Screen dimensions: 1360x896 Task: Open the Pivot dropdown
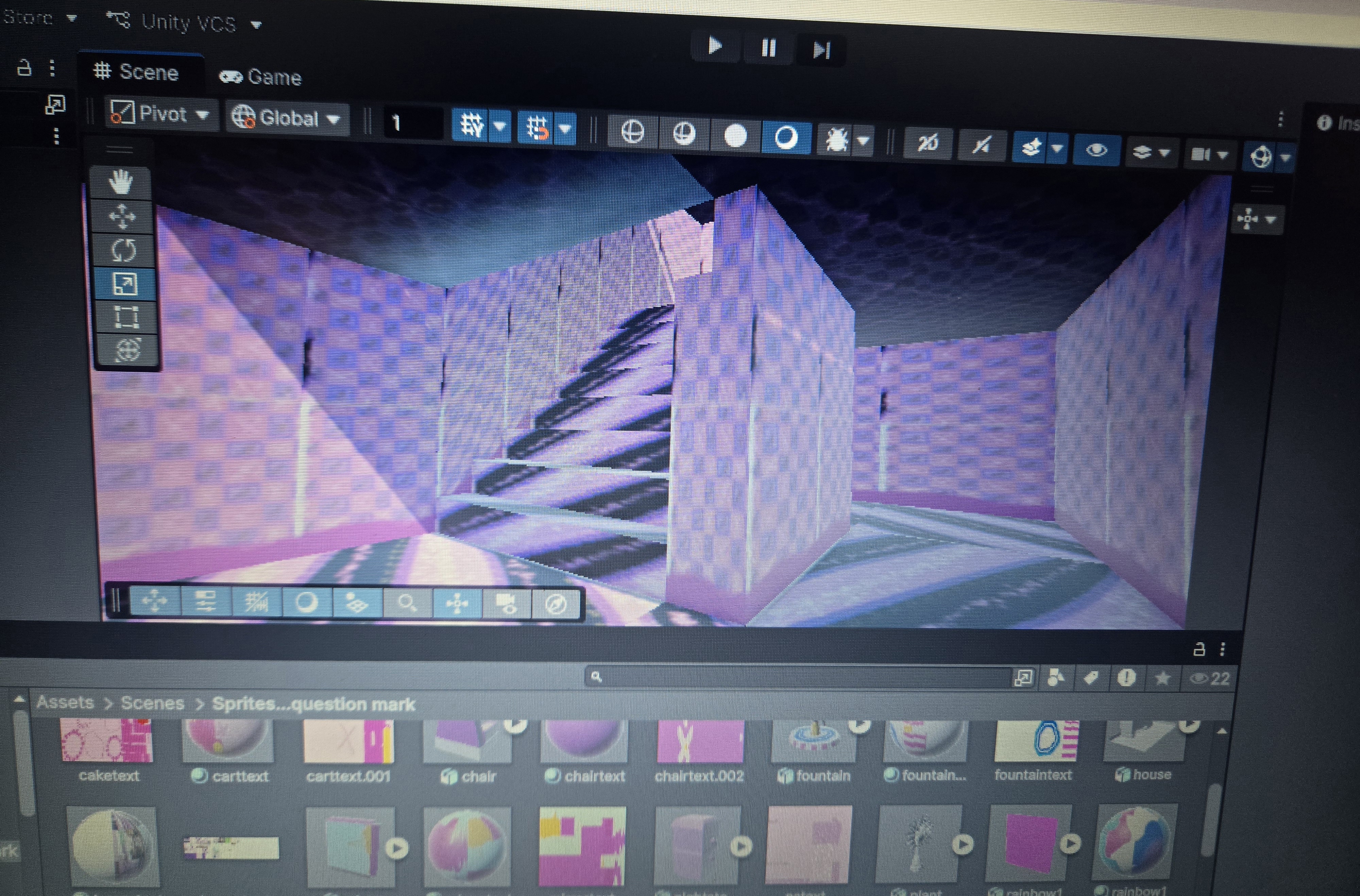coord(160,114)
